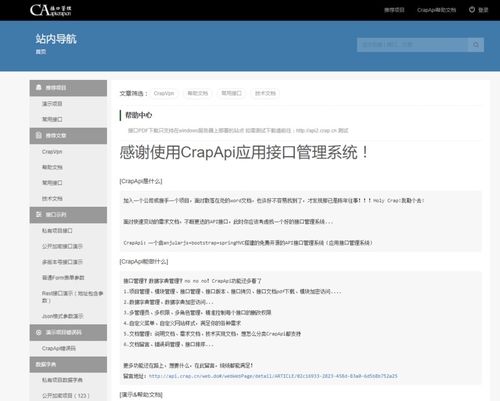Image resolution: width=500 pixels, height=401 pixels.
Task: Select 演示项目 in the sidebar
Action: tap(52, 104)
